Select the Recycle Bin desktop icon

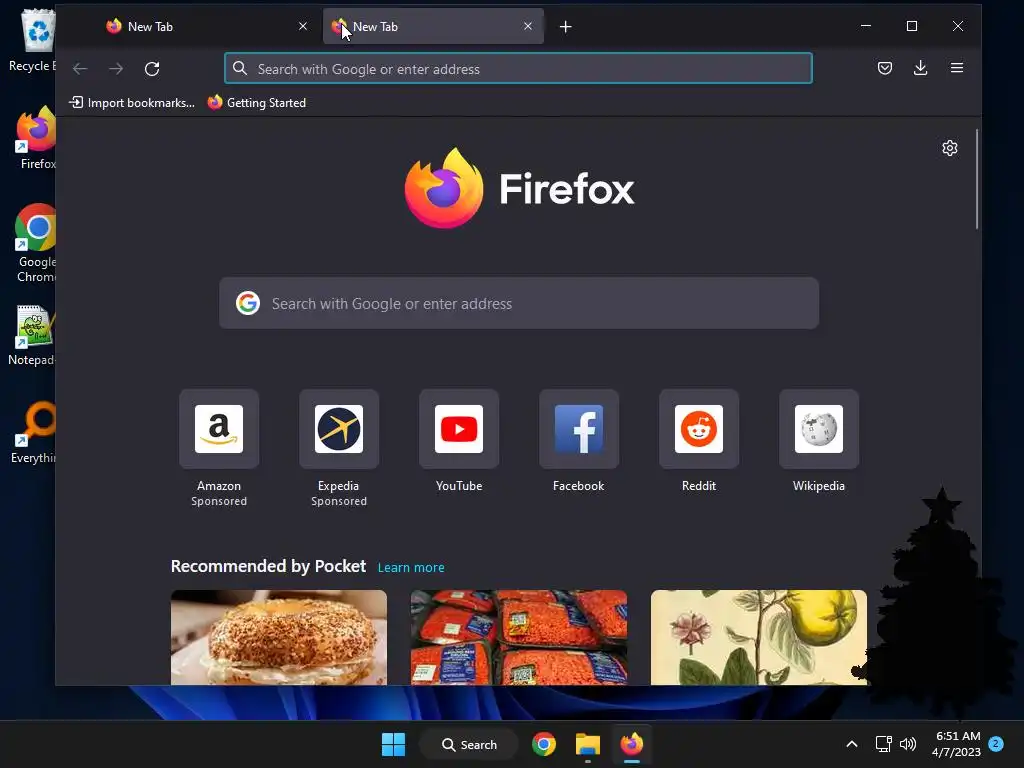pos(33,40)
